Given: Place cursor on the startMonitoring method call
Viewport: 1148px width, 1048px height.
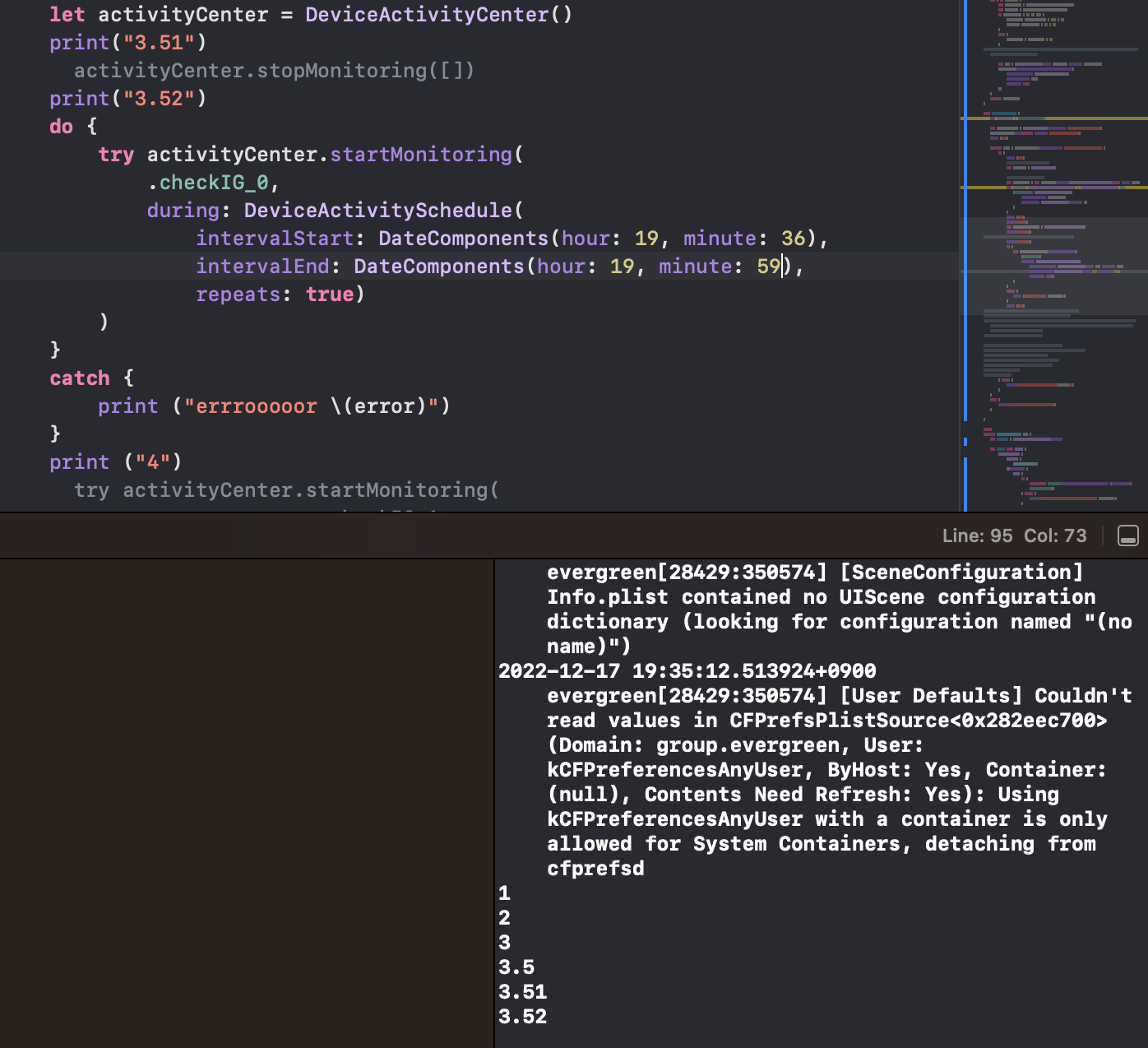Looking at the screenshot, I should tap(420, 155).
